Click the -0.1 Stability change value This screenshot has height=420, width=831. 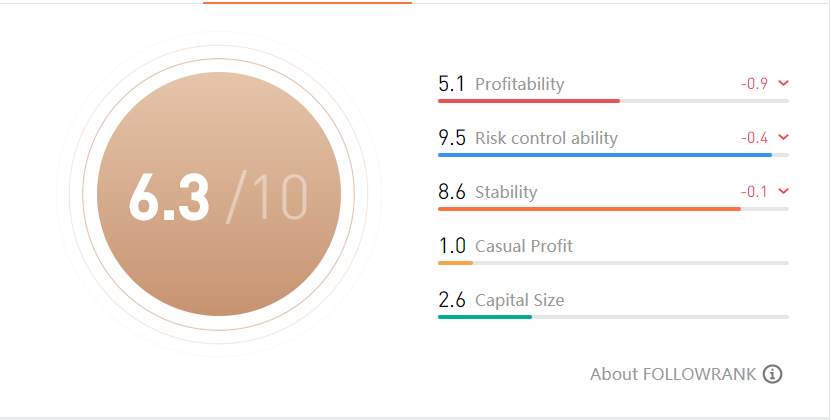[x=754, y=191]
